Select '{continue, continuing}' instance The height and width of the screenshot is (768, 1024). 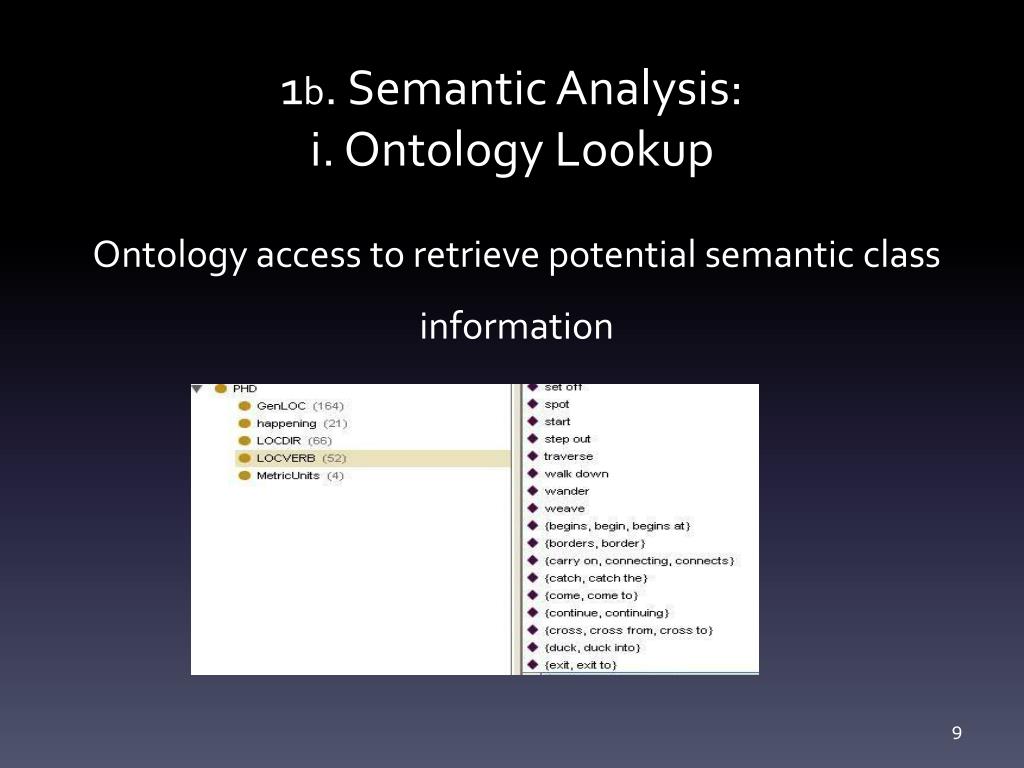pyautogui.click(x=607, y=613)
